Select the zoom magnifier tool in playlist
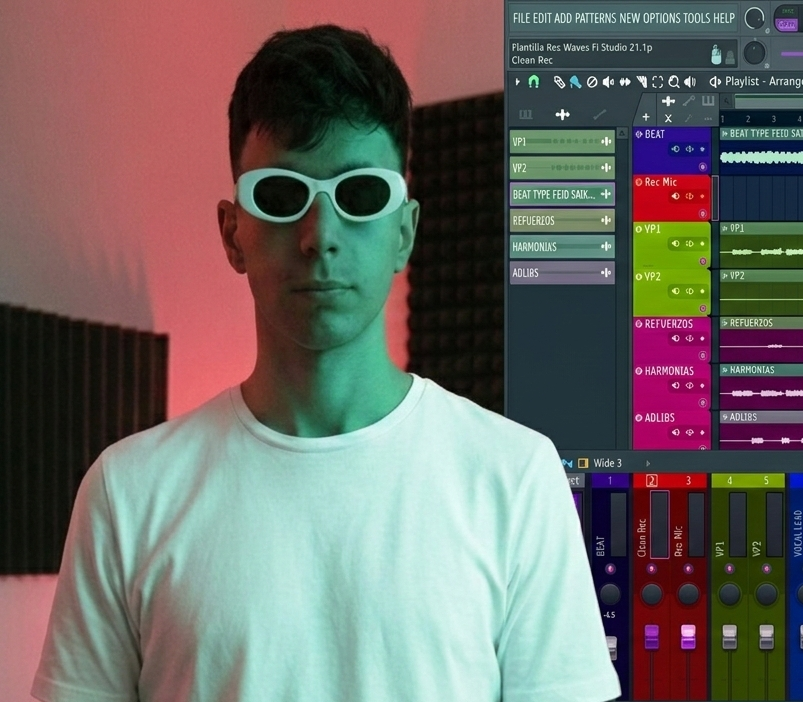This screenshot has height=702, width=803. tap(674, 82)
